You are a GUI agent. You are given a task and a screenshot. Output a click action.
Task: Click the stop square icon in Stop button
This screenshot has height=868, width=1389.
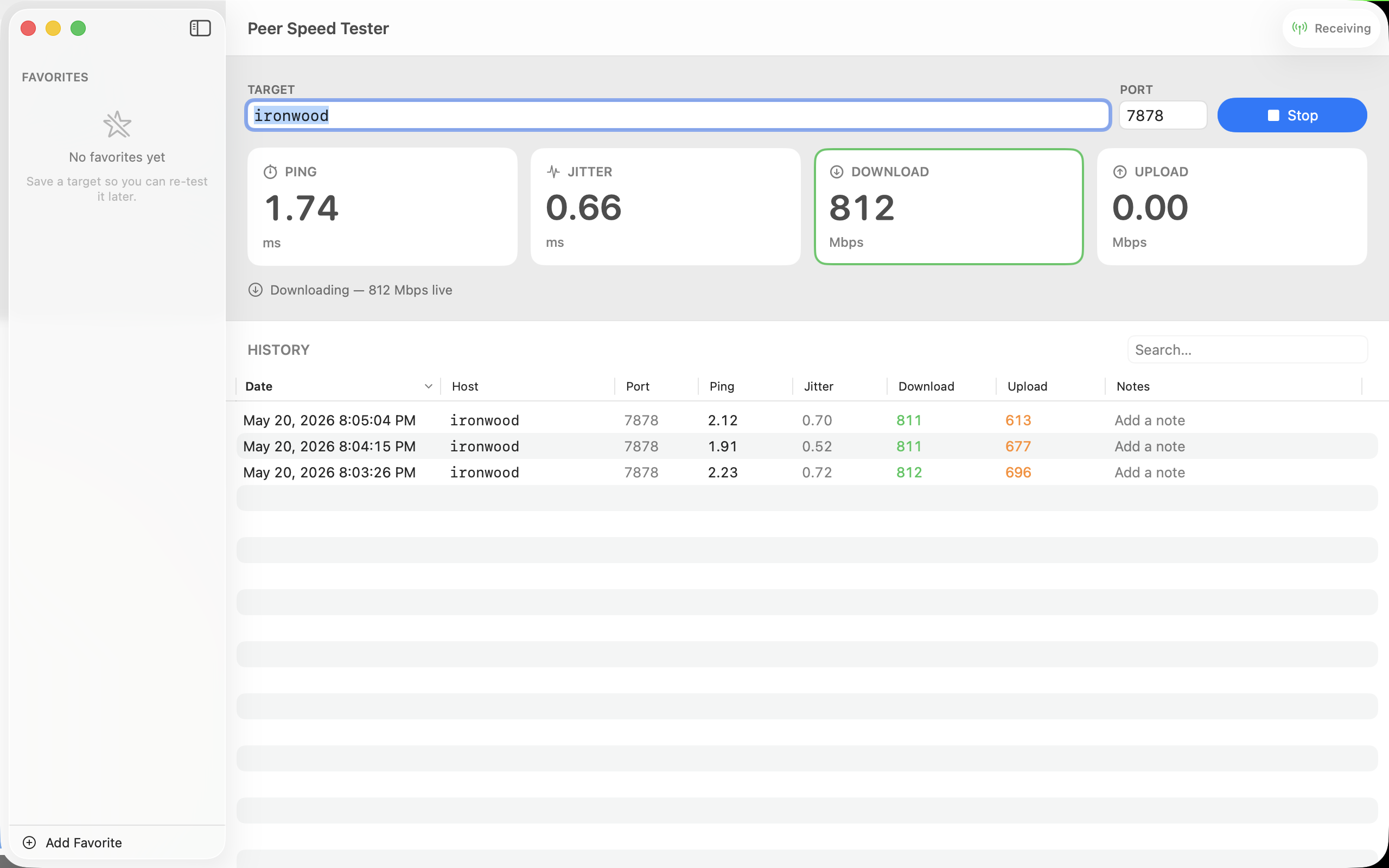[1273, 116]
